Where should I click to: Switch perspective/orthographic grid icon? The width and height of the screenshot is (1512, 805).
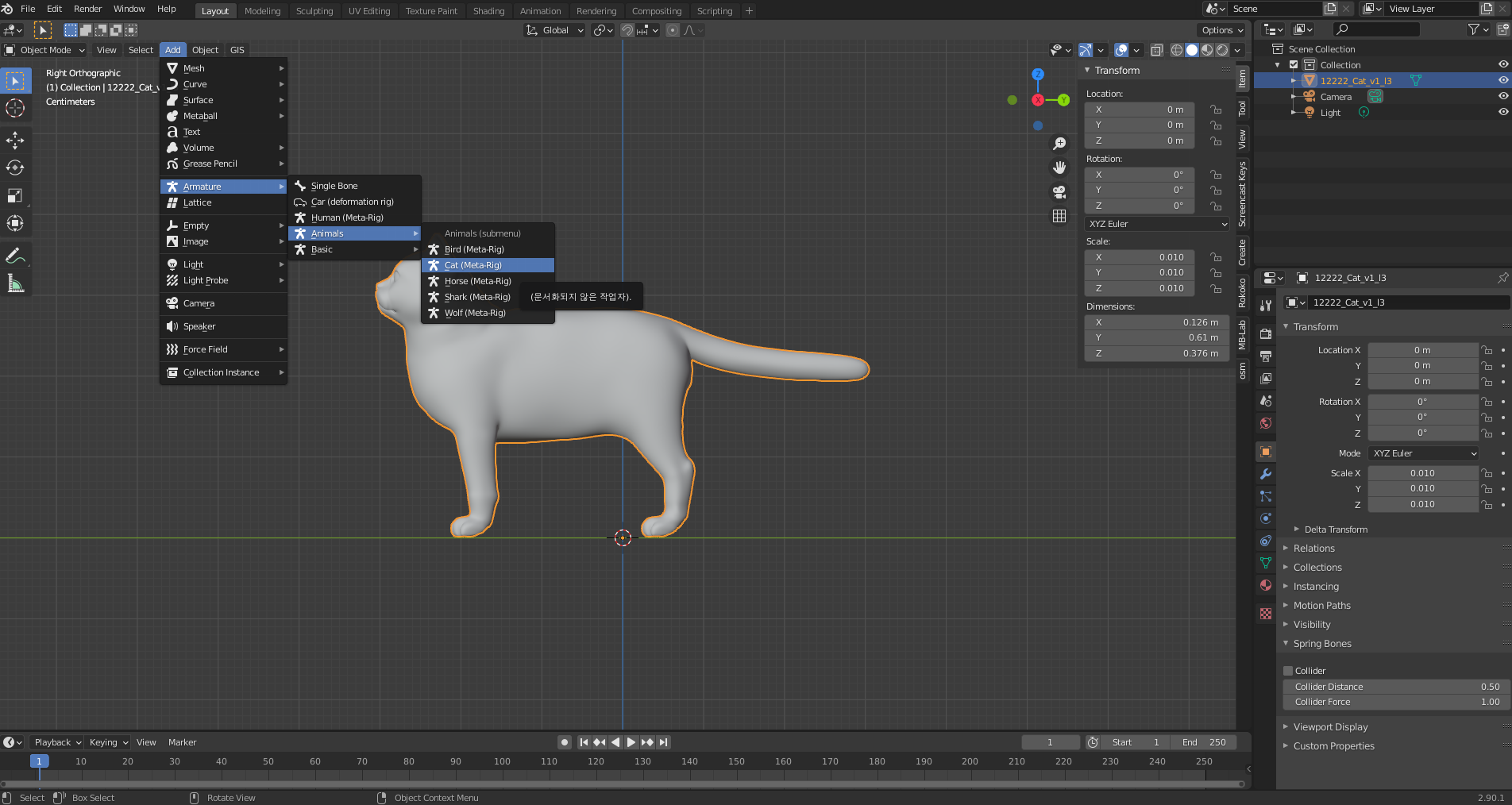(1059, 216)
